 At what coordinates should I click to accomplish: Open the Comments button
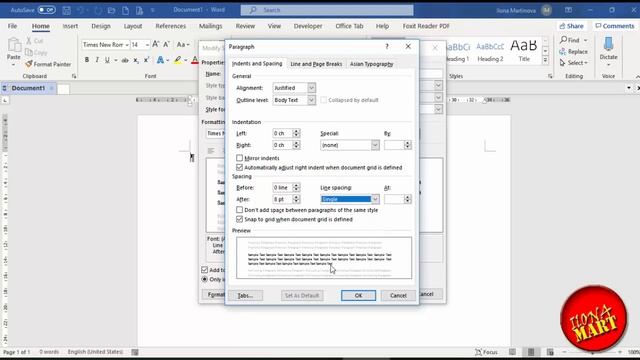[x=614, y=26]
